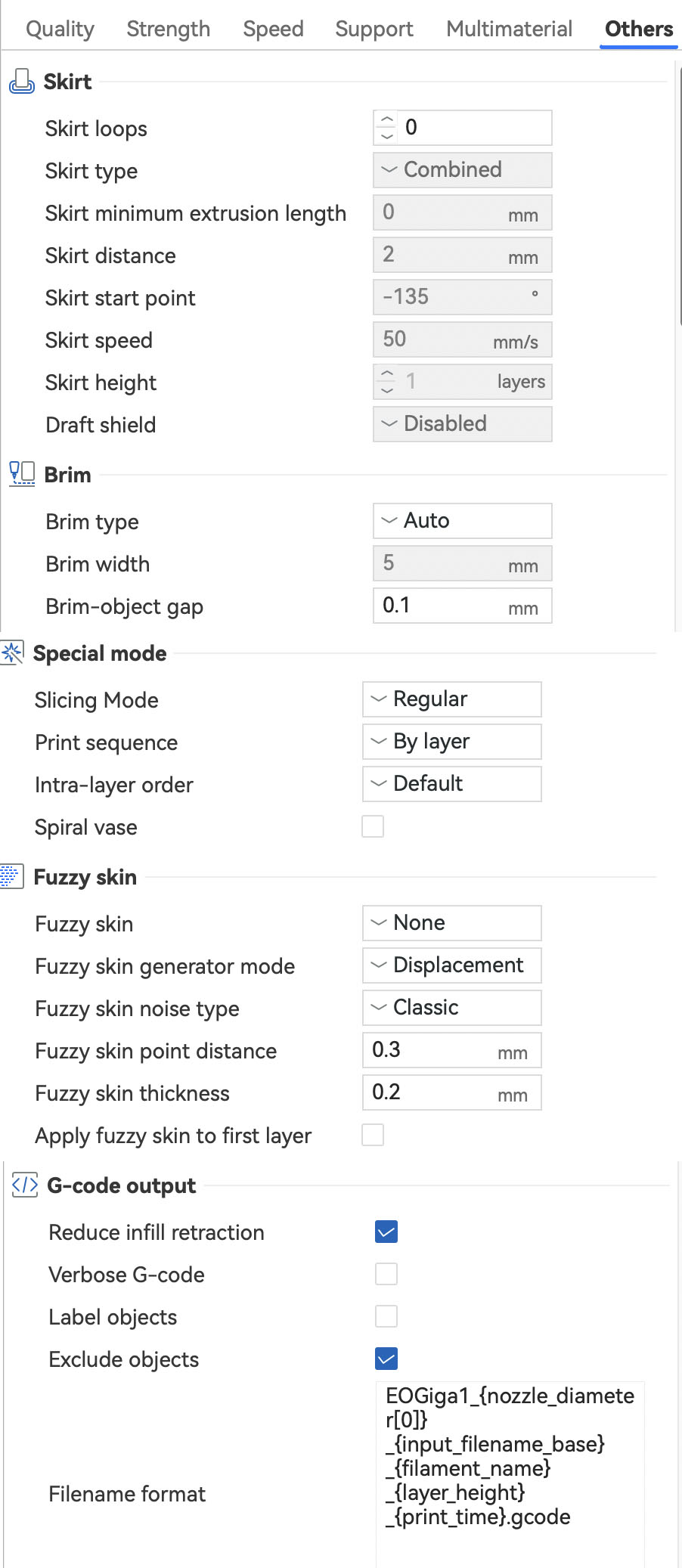This screenshot has width=682, height=1568.
Task: Click the Brim section icon
Action: click(22, 475)
